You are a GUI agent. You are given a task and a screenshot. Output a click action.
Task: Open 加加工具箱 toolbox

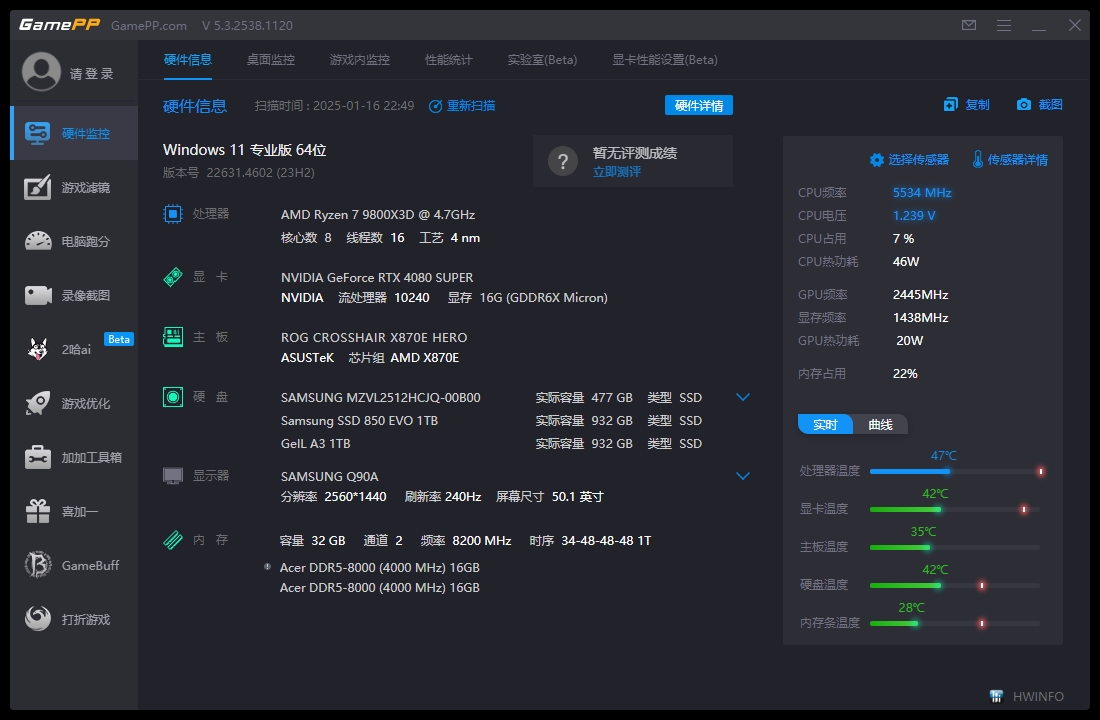click(x=74, y=458)
